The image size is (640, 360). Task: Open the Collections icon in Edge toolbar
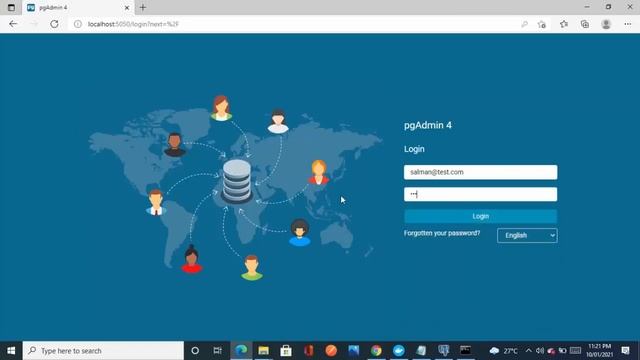[585, 24]
